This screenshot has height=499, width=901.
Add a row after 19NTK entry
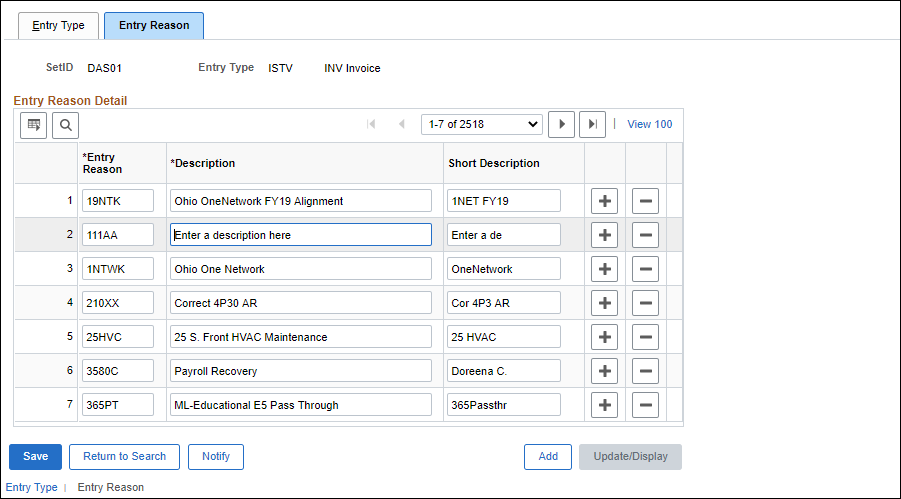click(x=604, y=201)
